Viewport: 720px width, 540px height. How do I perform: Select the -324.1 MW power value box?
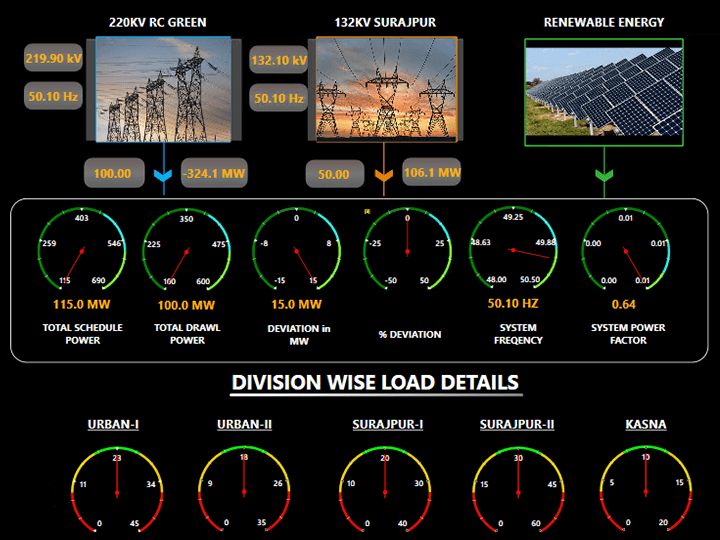tap(214, 173)
